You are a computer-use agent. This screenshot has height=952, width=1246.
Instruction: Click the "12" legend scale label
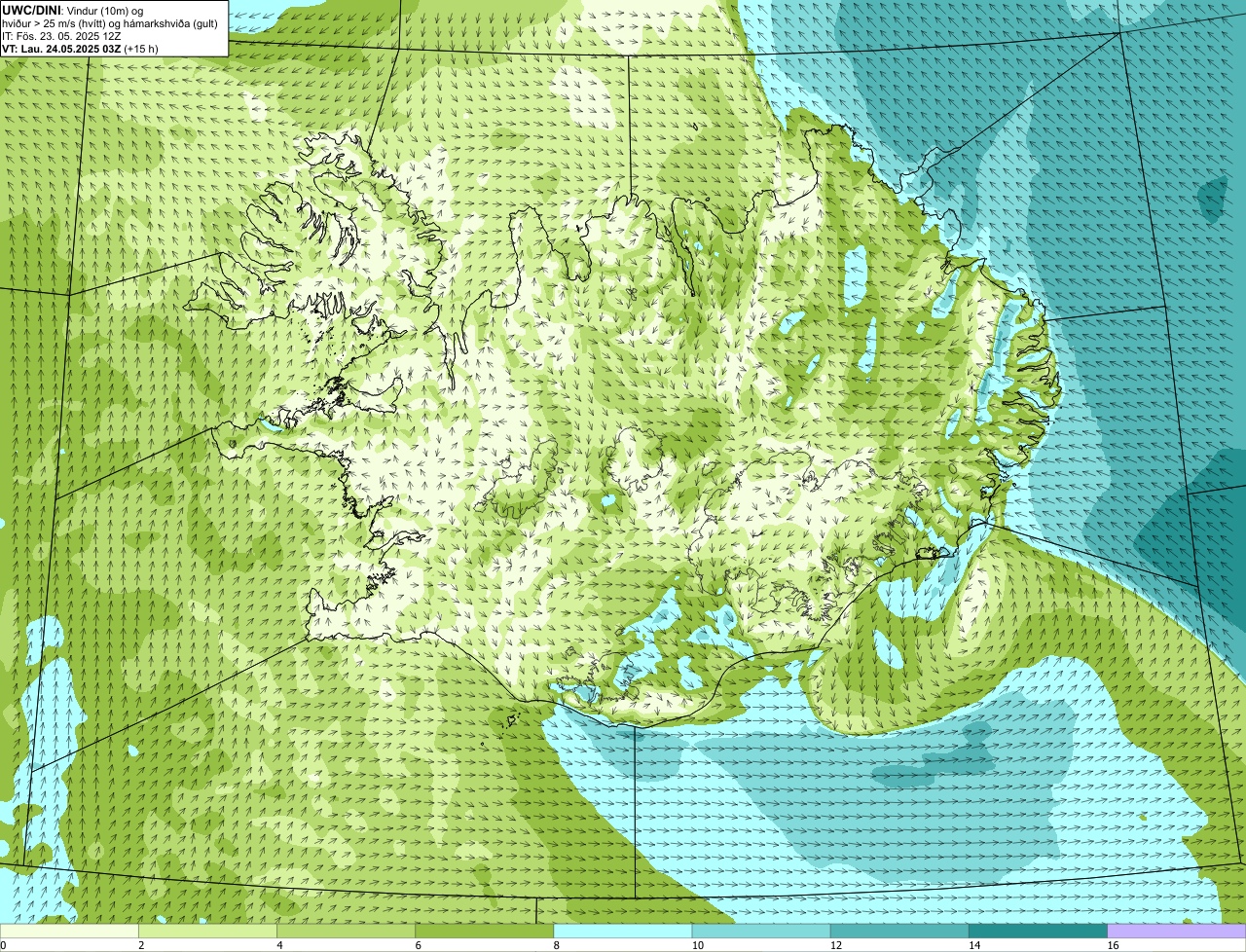pyautogui.click(x=836, y=945)
